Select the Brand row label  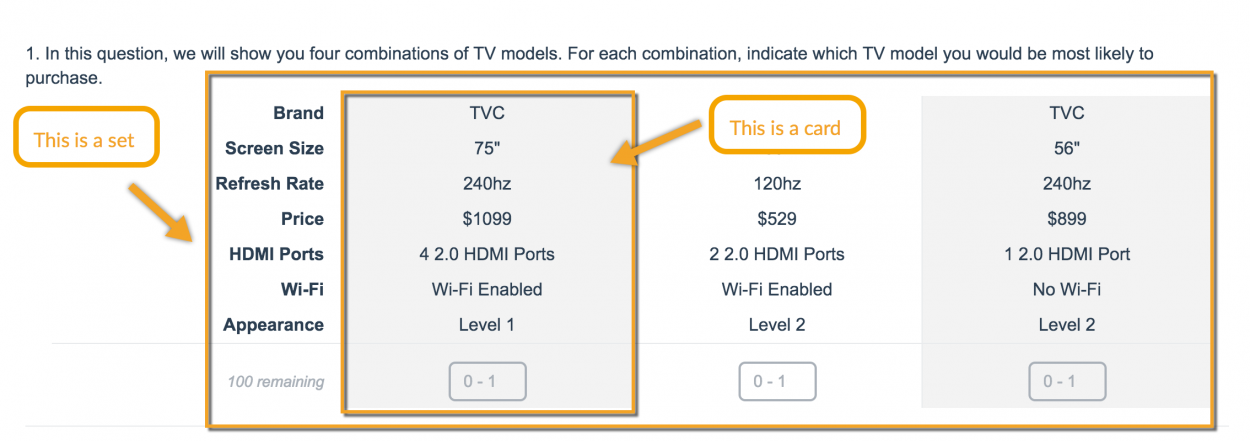click(x=298, y=113)
